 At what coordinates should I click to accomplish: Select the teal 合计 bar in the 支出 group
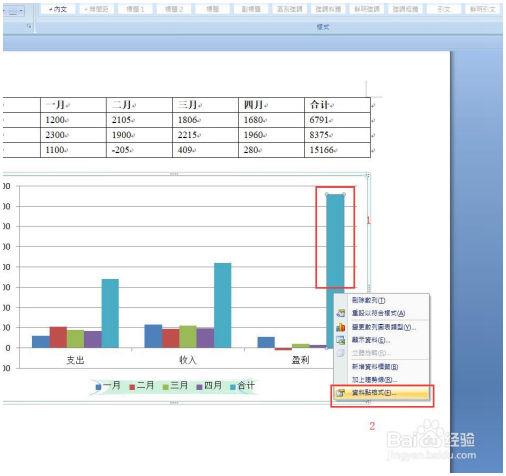tap(110, 313)
